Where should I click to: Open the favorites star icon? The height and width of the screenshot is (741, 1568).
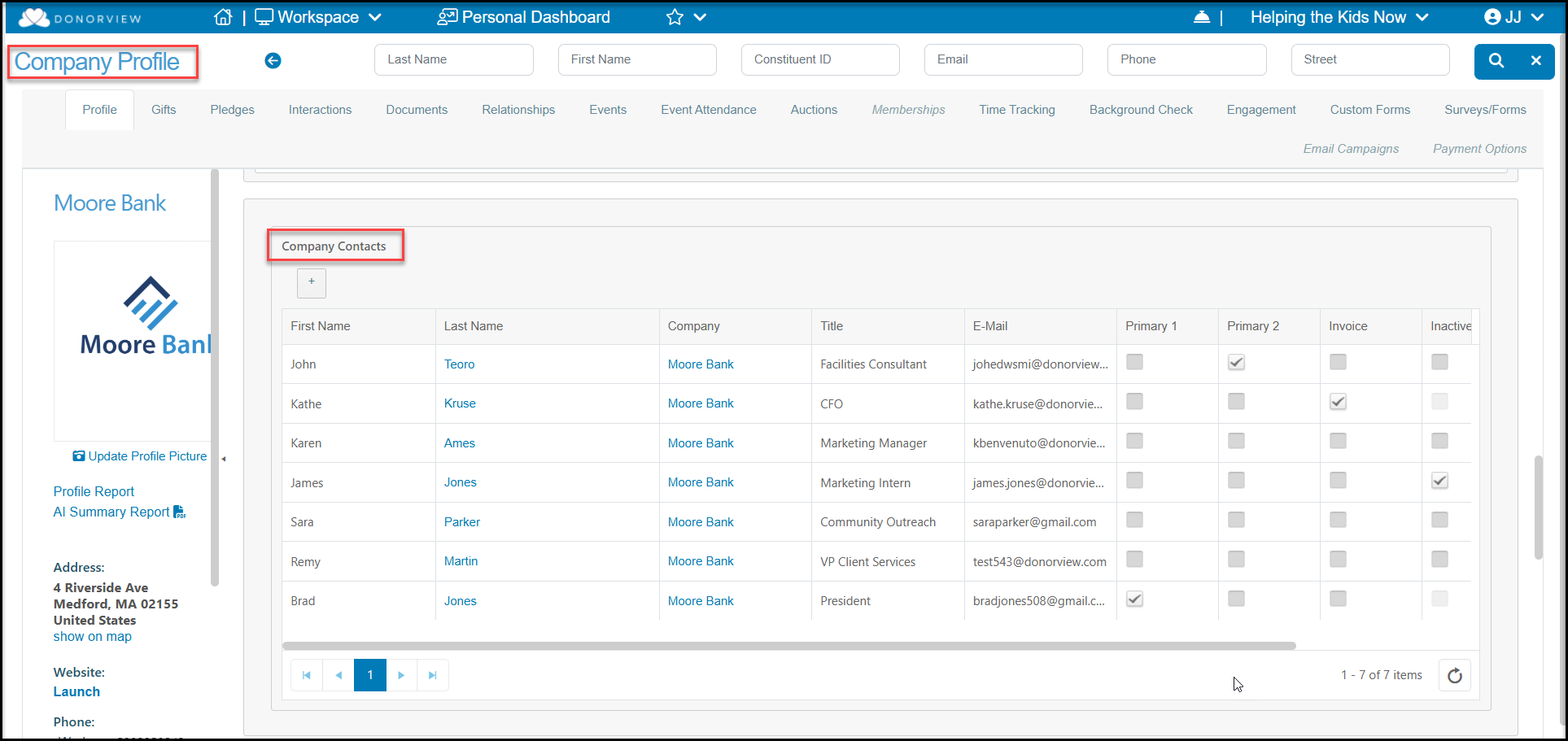click(675, 17)
